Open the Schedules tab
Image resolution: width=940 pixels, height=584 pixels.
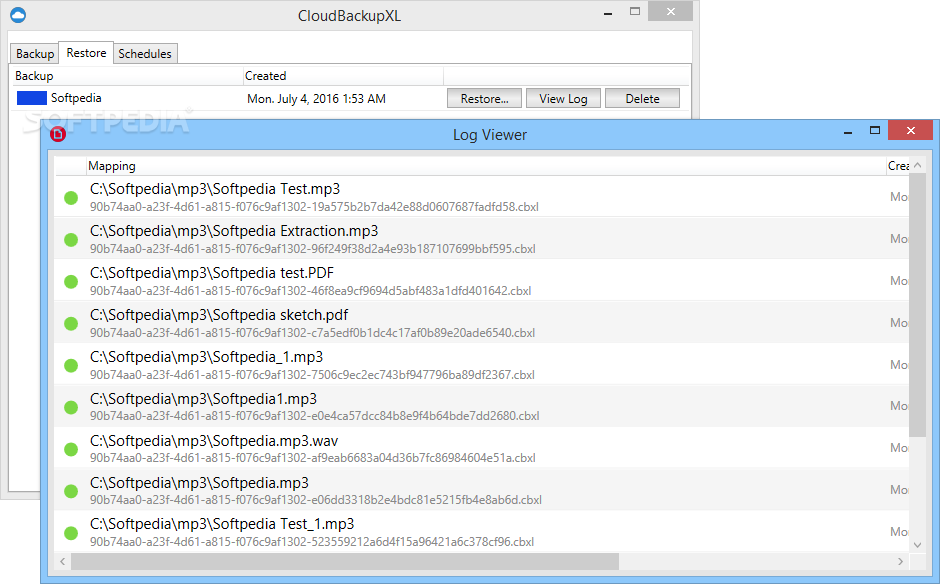point(144,53)
